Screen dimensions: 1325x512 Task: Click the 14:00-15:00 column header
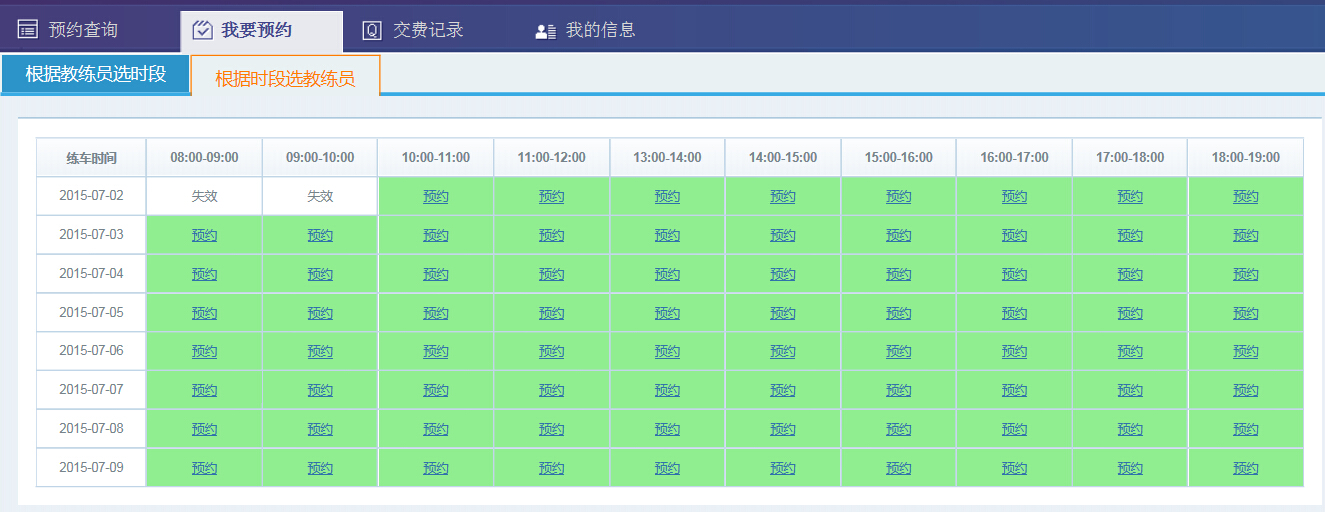(x=783, y=158)
